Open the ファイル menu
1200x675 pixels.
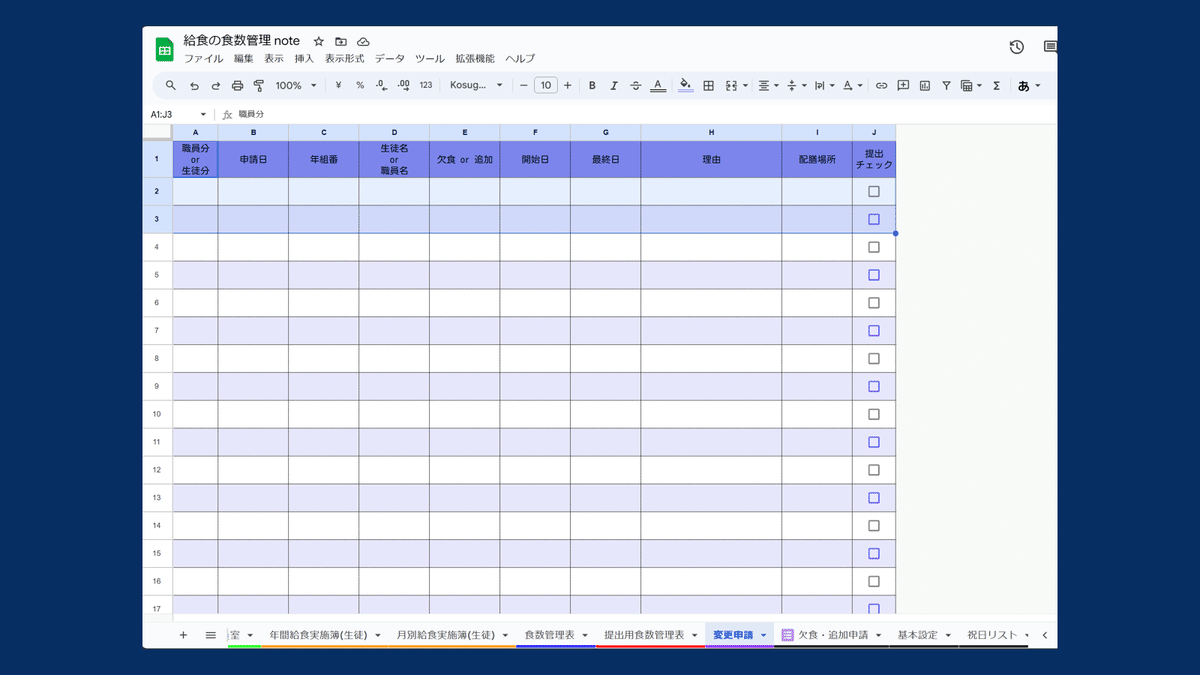pyautogui.click(x=203, y=59)
